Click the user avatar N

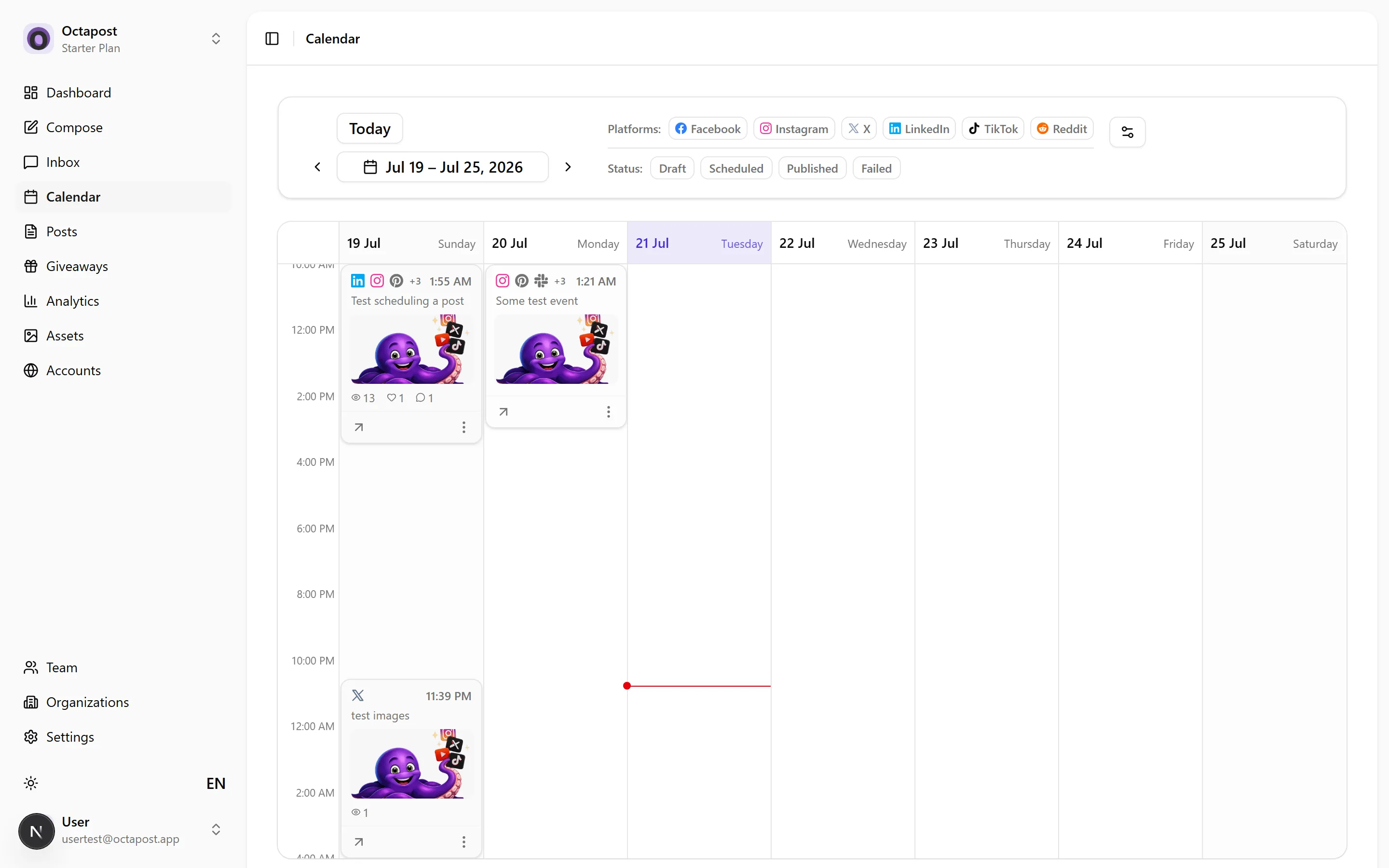(36, 831)
